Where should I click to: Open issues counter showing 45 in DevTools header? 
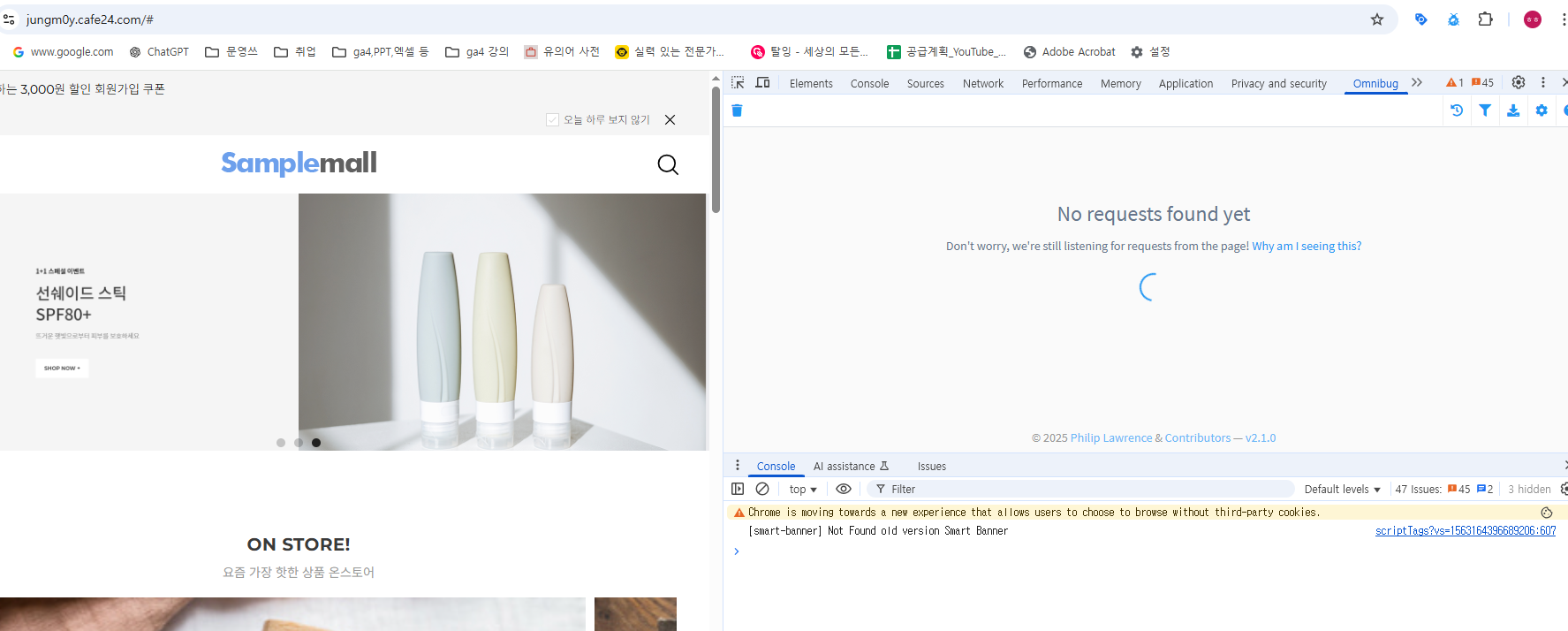click(1482, 83)
